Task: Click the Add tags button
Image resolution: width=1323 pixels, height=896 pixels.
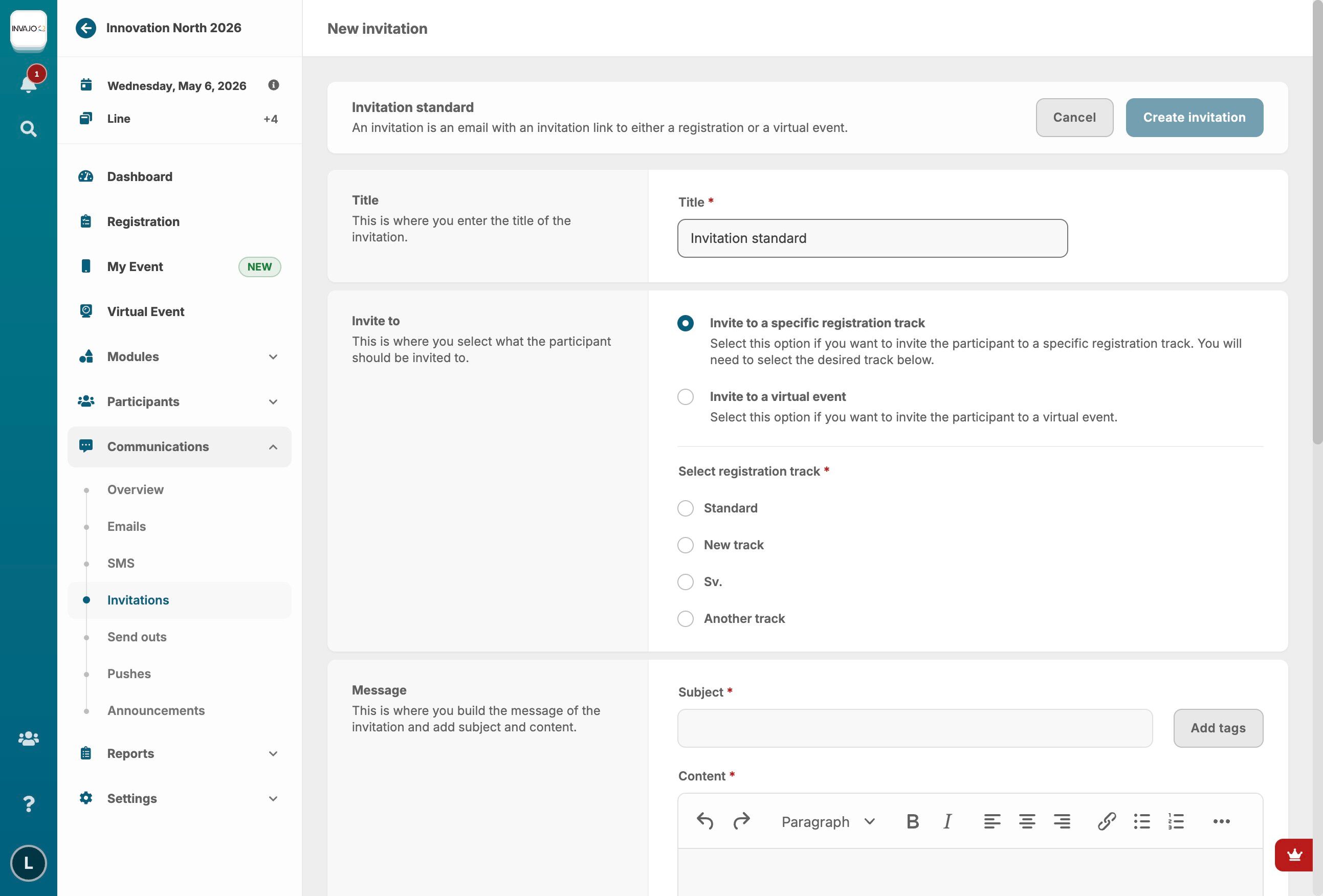Action: 1218,728
